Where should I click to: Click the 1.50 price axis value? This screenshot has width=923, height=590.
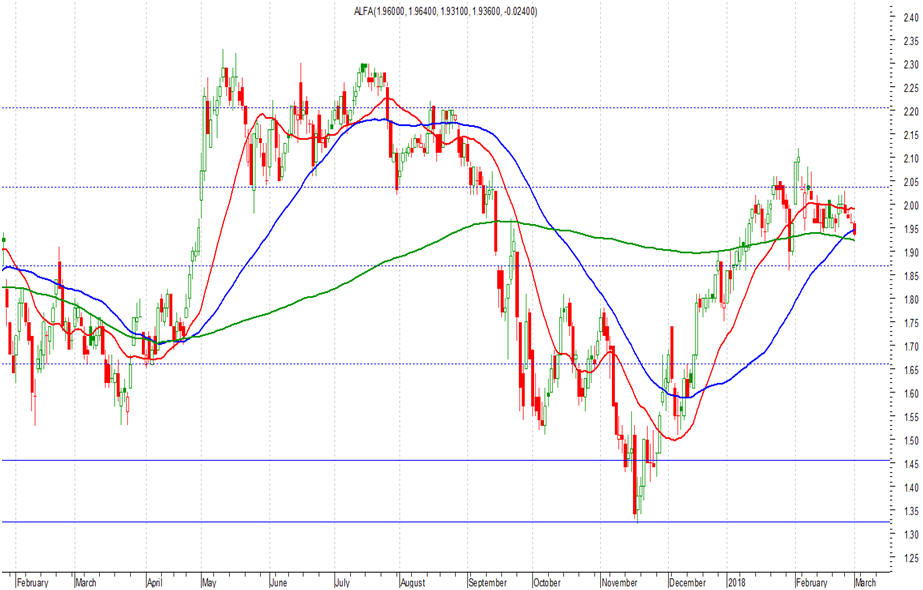point(911,440)
